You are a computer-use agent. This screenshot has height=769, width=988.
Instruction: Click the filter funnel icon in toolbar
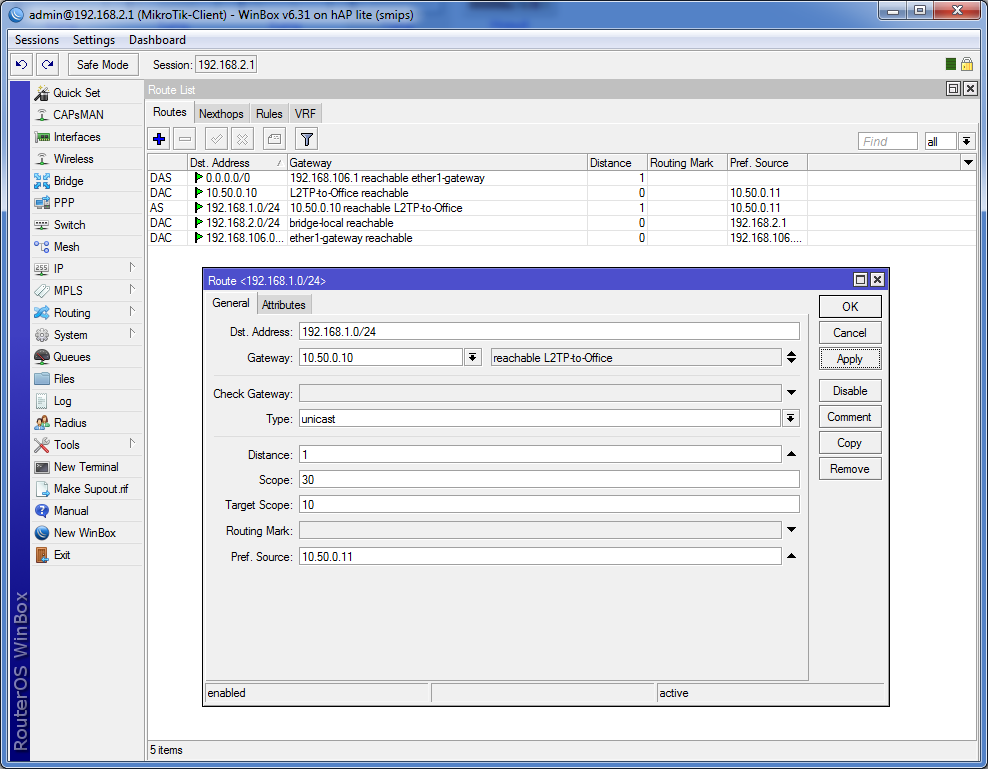click(x=307, y=139)
